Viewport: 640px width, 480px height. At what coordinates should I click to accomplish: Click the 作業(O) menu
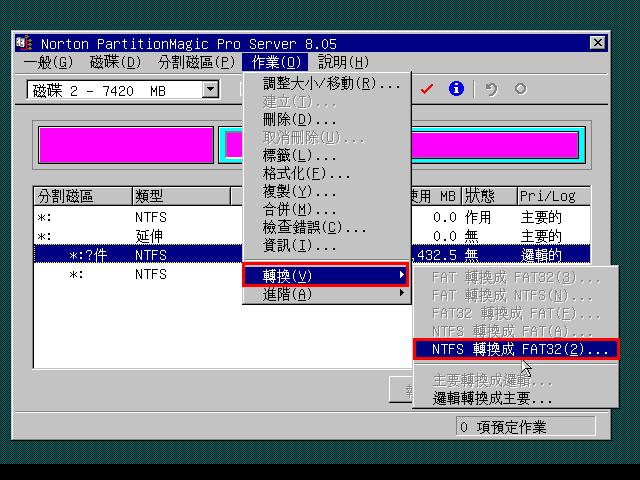275,62
